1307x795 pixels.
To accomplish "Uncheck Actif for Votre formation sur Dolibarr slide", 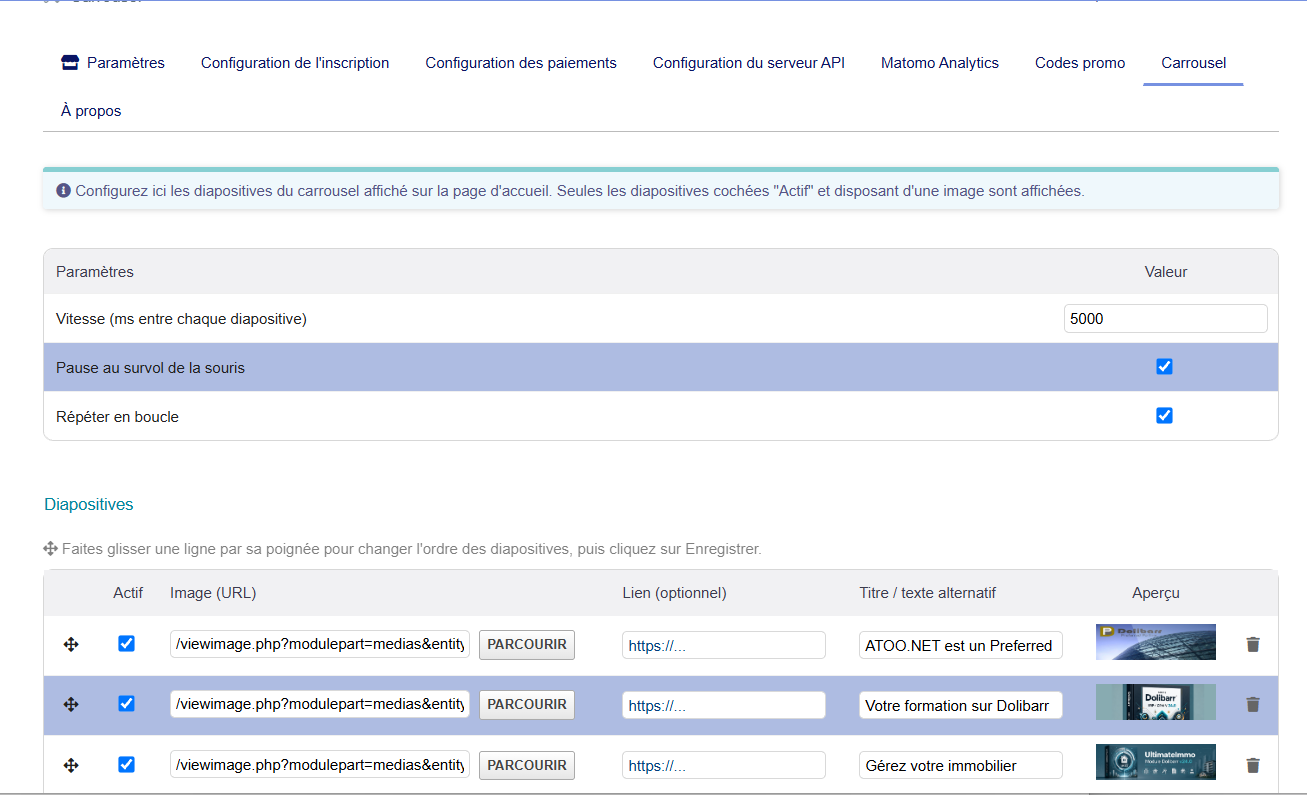I will (126, 704).
